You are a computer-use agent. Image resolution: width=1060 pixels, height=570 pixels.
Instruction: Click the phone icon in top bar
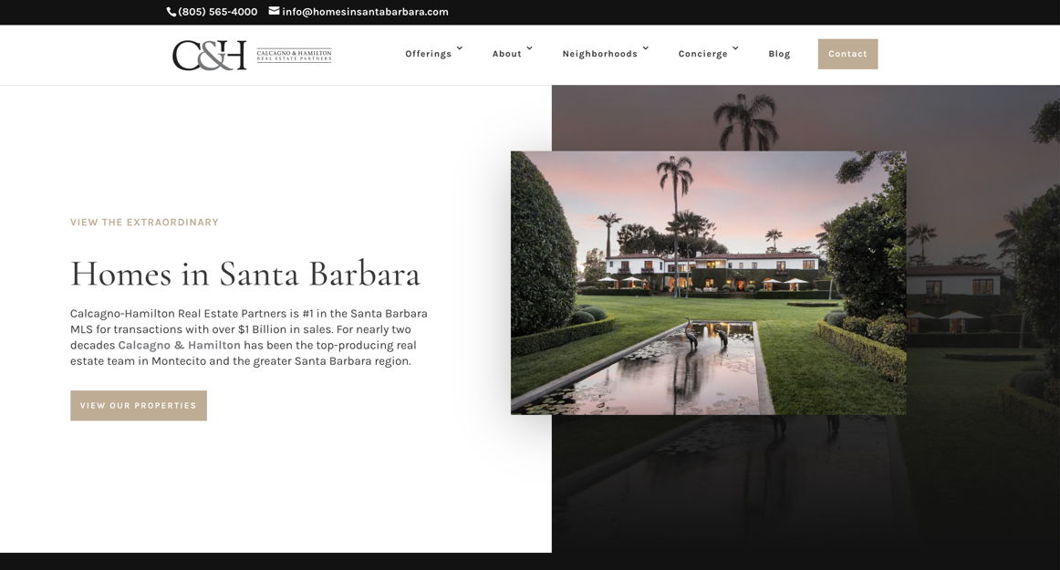[x=171, y=11]
